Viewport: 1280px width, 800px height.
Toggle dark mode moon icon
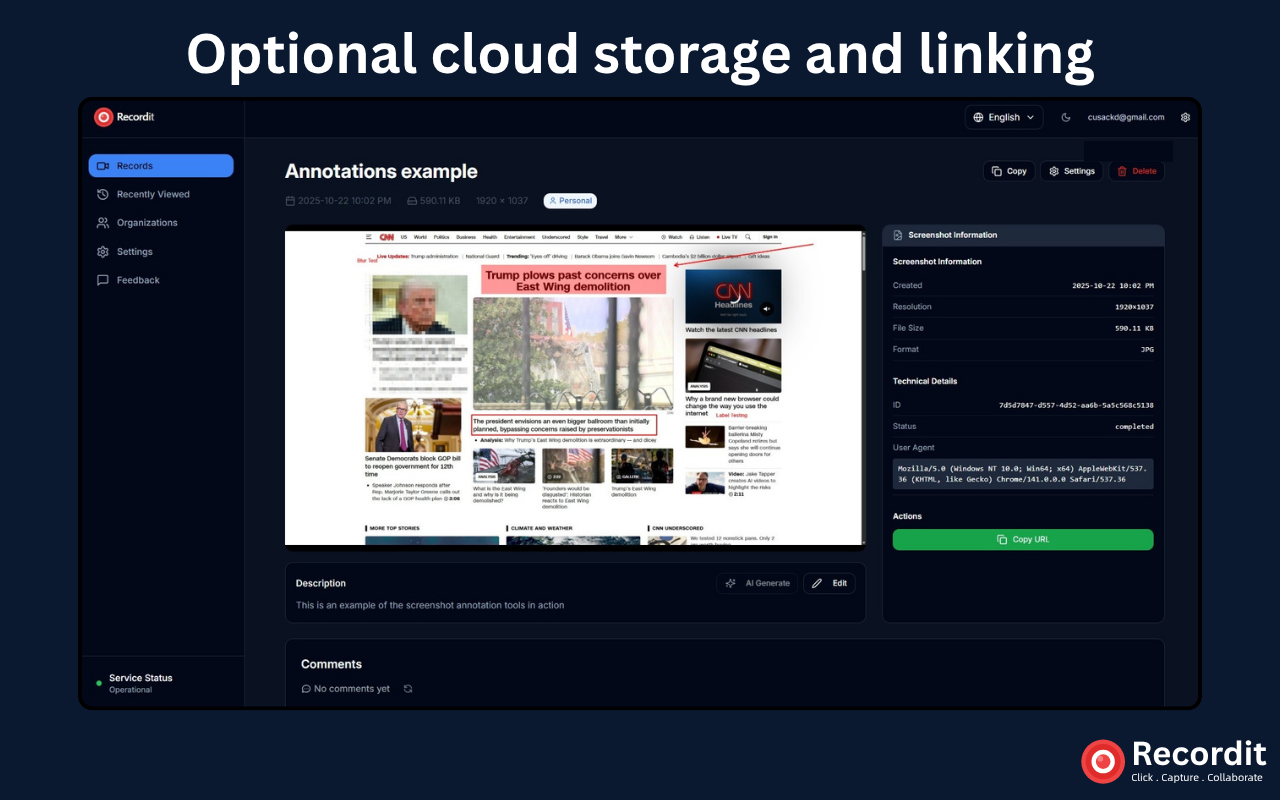coord(1066,117)
